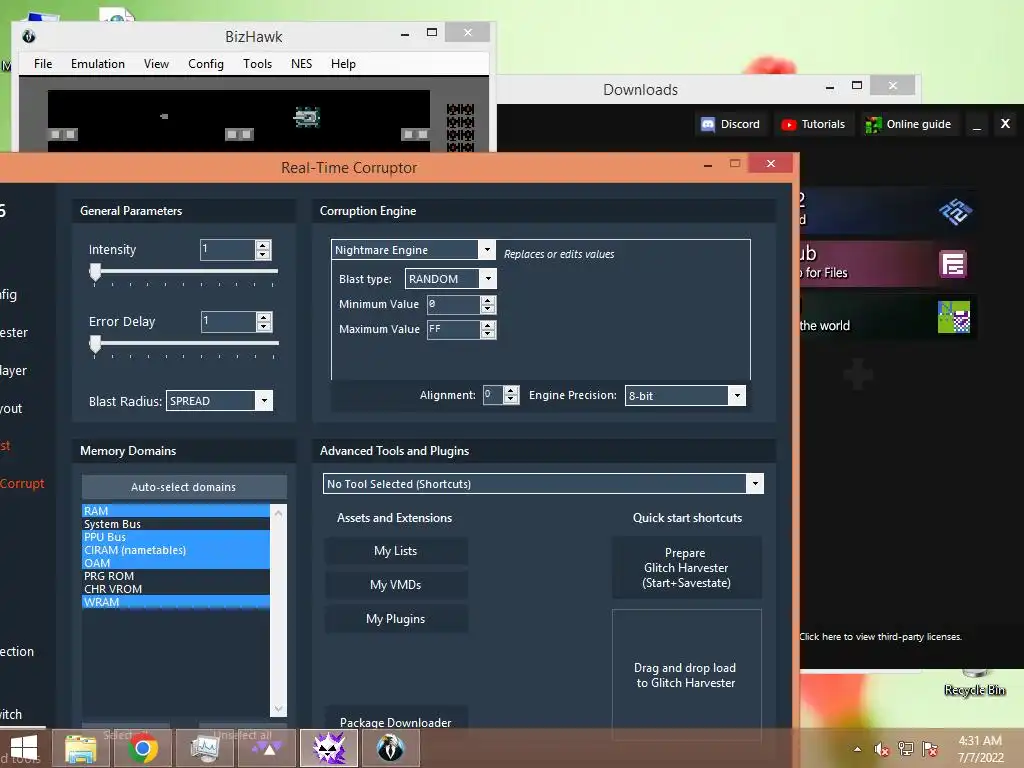Viewport: 1024px width, 768px height.
Task: Click the pink list icon beside 'for Files'
Action: pos(953,264)
